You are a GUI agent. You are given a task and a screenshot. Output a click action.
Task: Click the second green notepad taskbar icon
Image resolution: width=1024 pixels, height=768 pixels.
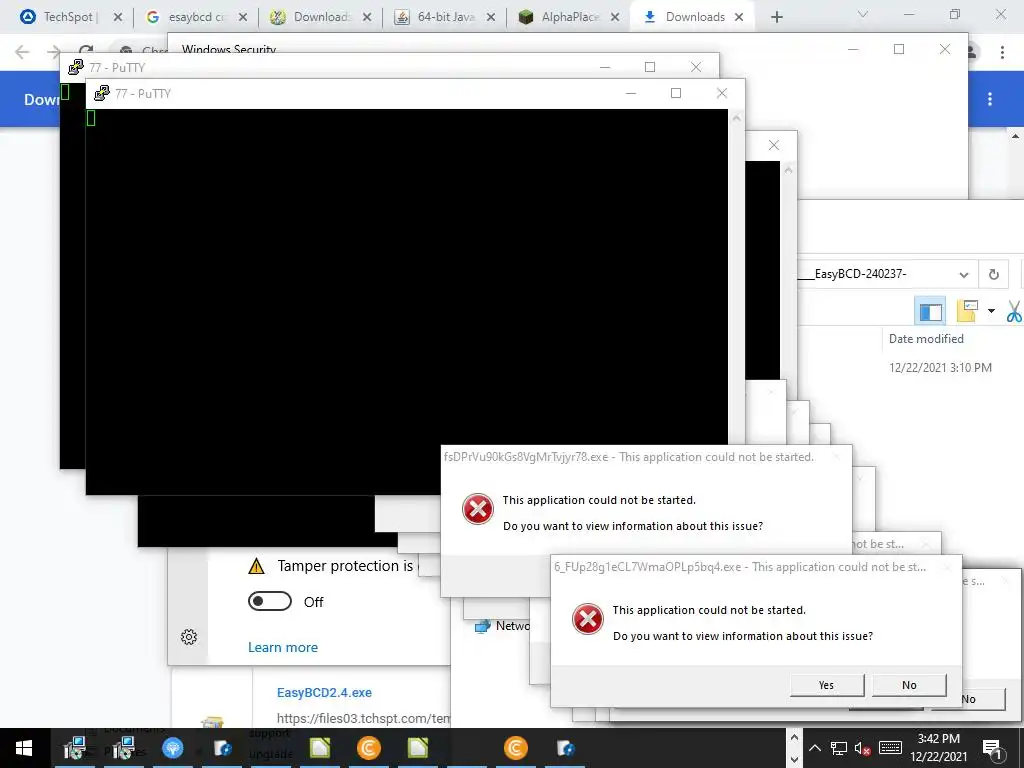coord(418,748)
